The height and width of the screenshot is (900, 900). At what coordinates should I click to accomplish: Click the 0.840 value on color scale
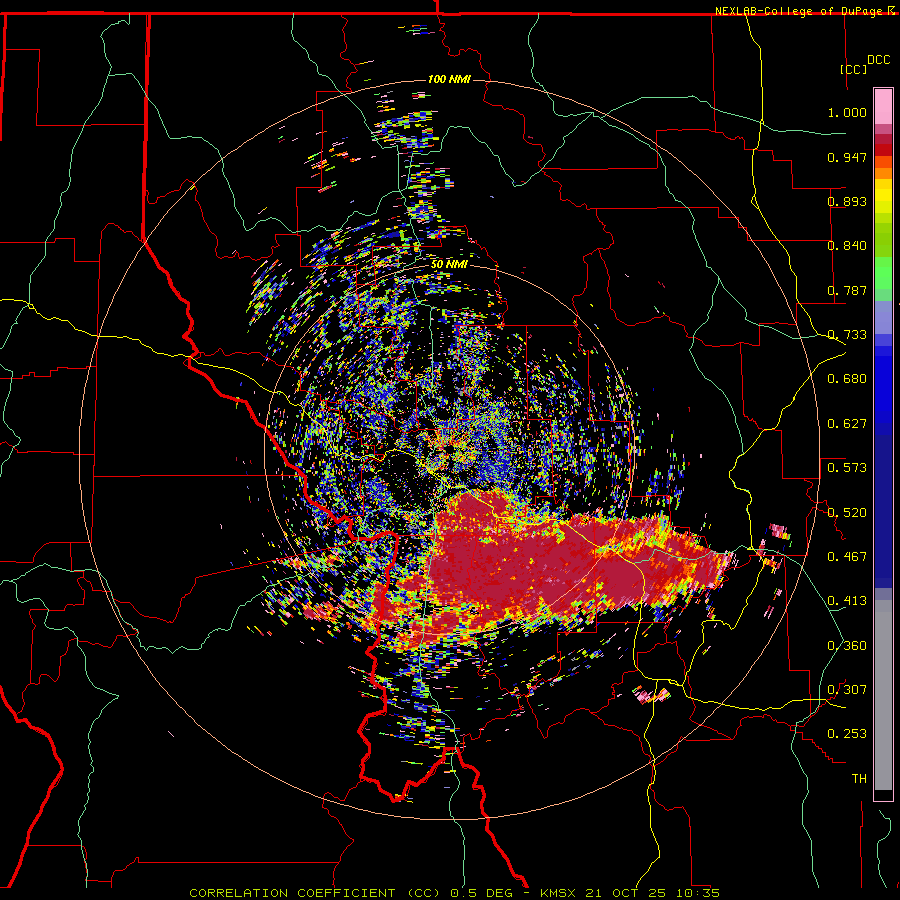847,246
